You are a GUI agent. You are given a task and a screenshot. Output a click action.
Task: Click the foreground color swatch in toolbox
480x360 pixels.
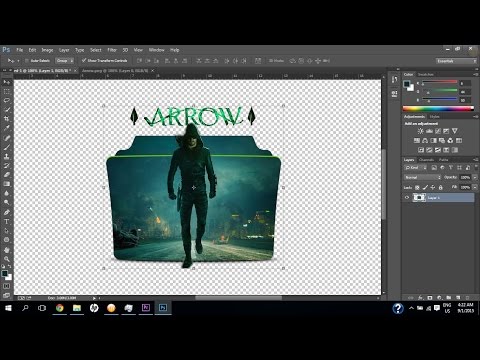click(5, 274)
